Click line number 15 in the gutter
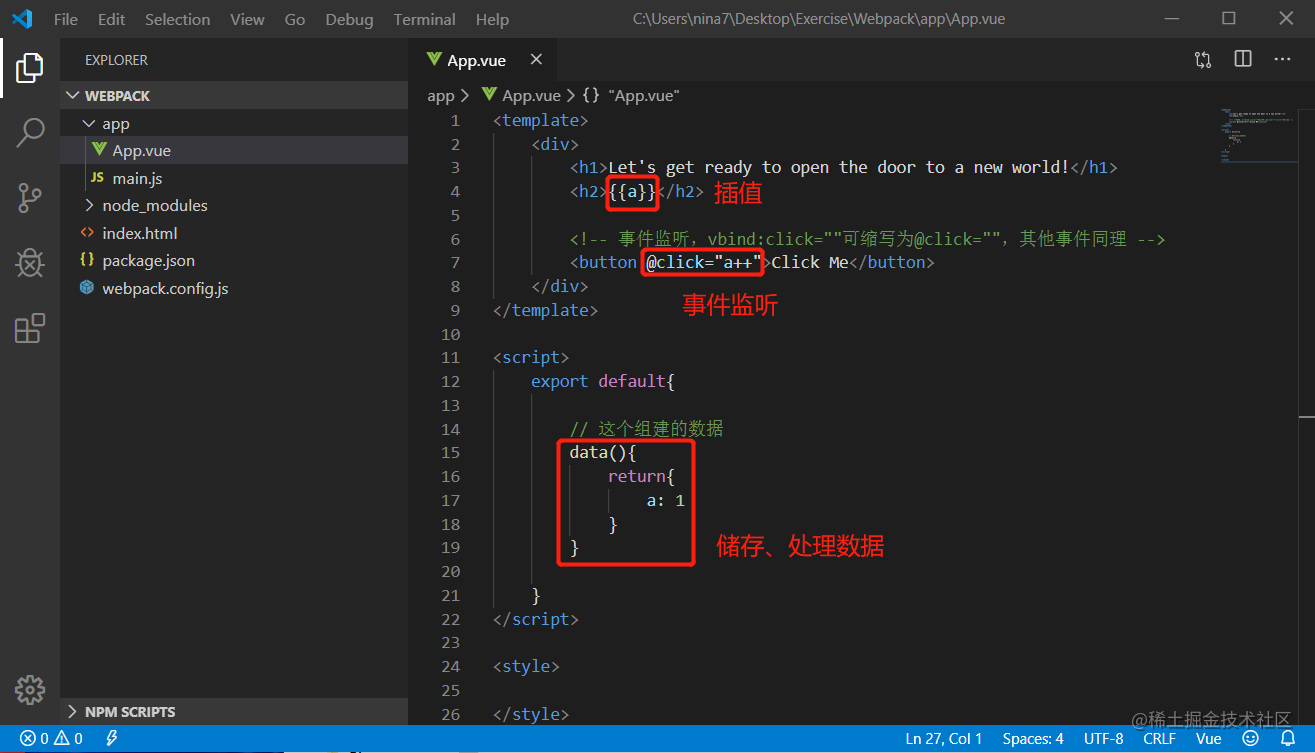The image size is (1315, 753). [x=450, y=452]
